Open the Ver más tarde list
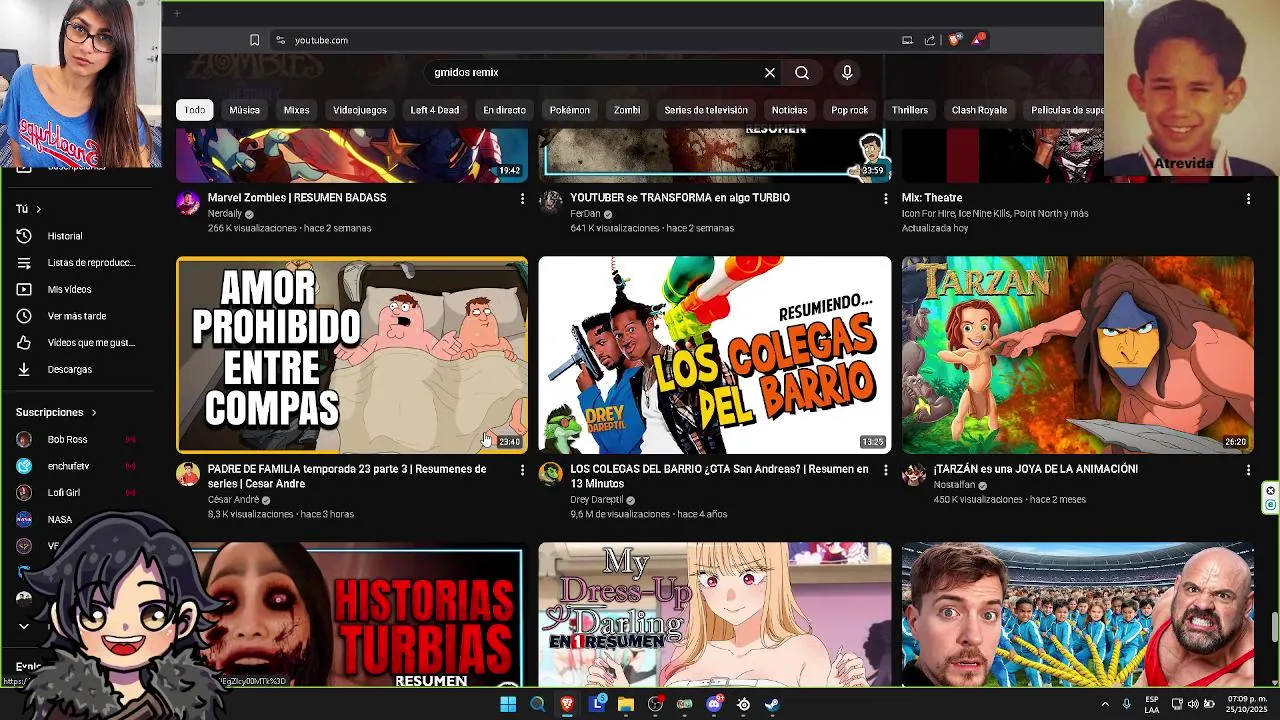 coord(76,316)
